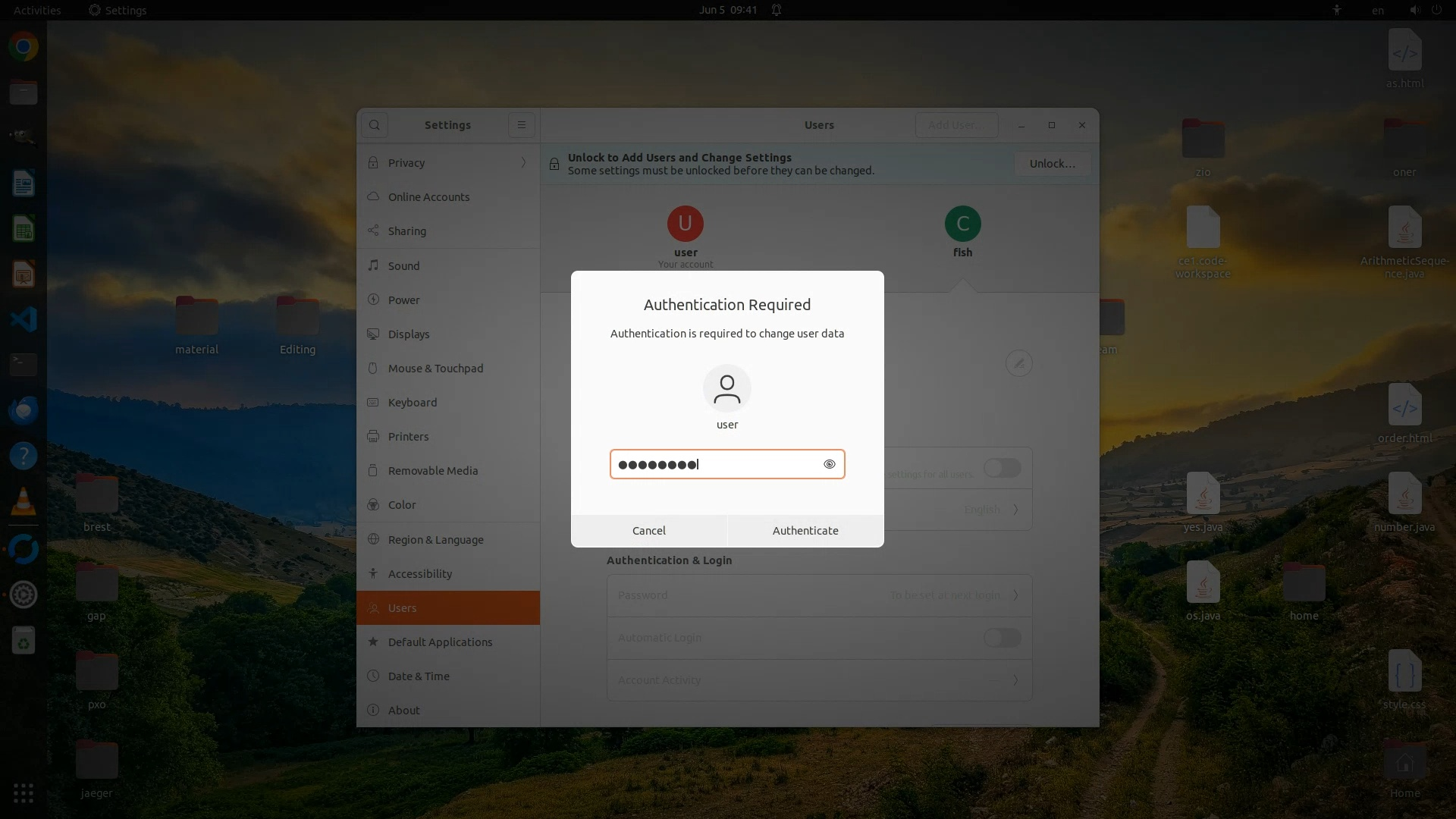Cancel the authentication dialog
1456x819 pixels.
(649, 531)
